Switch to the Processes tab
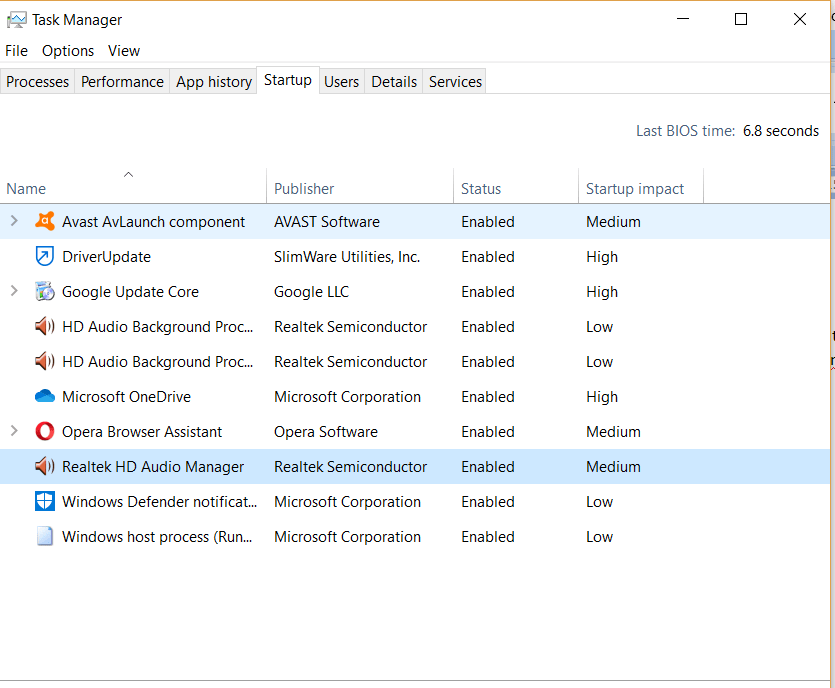The width and height of the screenshot is (835, 688). click(37, 81)
